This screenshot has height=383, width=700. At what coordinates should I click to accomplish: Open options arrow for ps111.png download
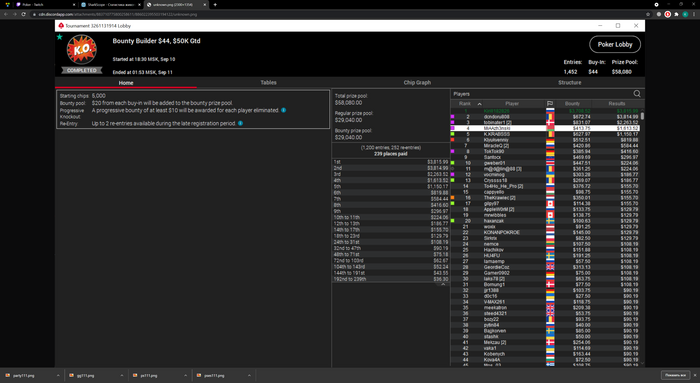click(x=185, y=375)
